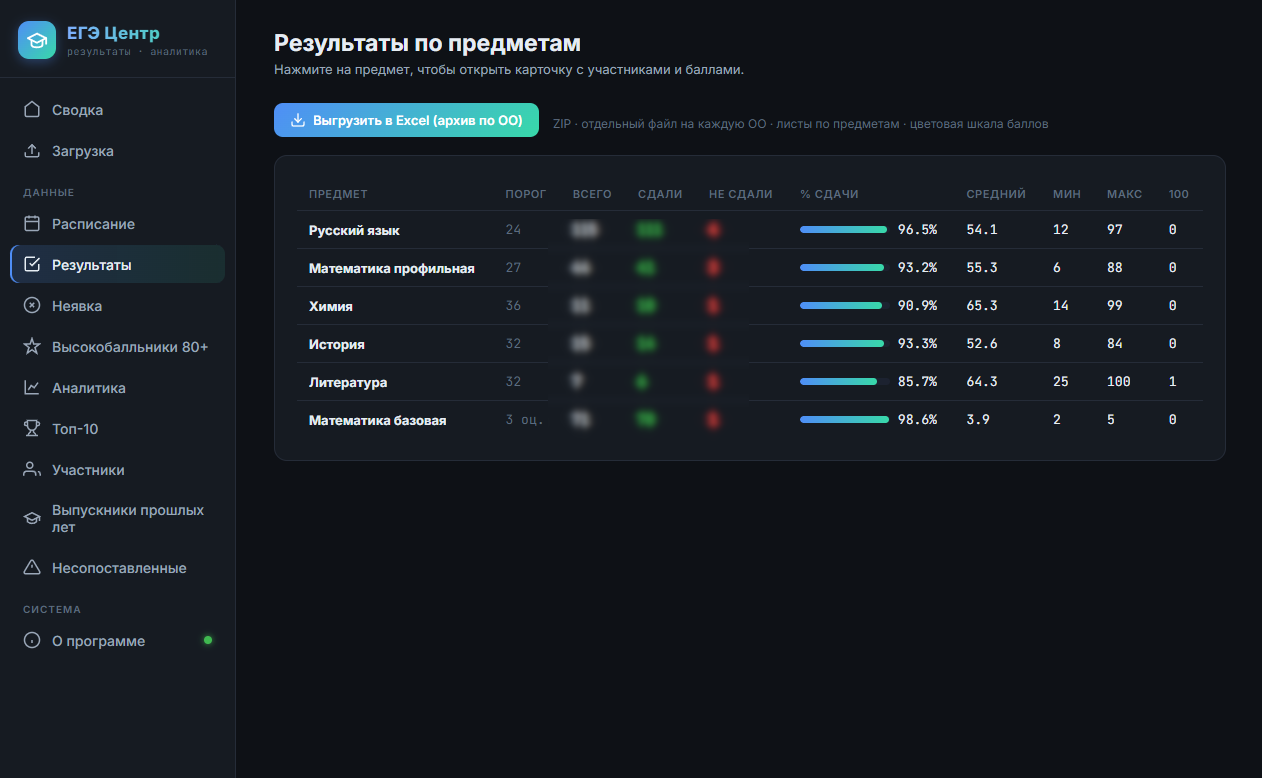Click the ПРЕДМЕТ column header

tap(338, 194)
